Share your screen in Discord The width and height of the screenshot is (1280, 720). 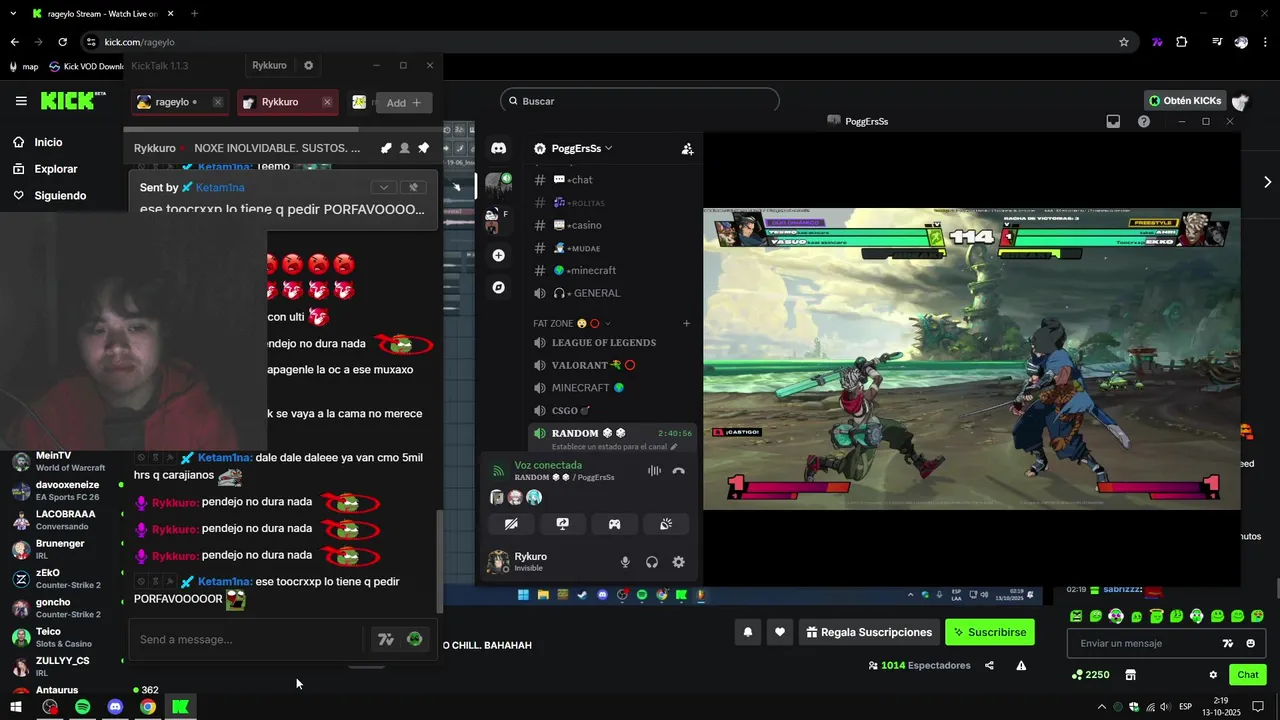563,524
